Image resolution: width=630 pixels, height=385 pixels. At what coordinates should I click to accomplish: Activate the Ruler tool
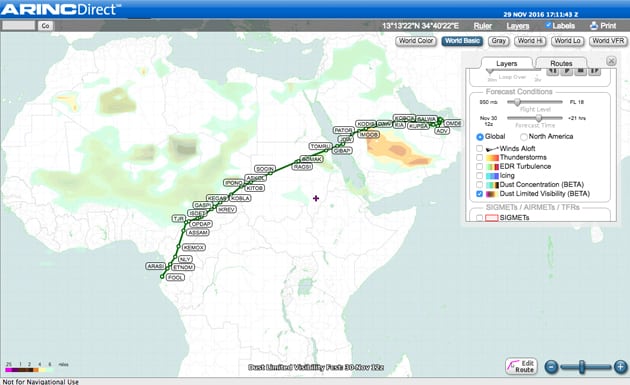(x=483, y=26)
